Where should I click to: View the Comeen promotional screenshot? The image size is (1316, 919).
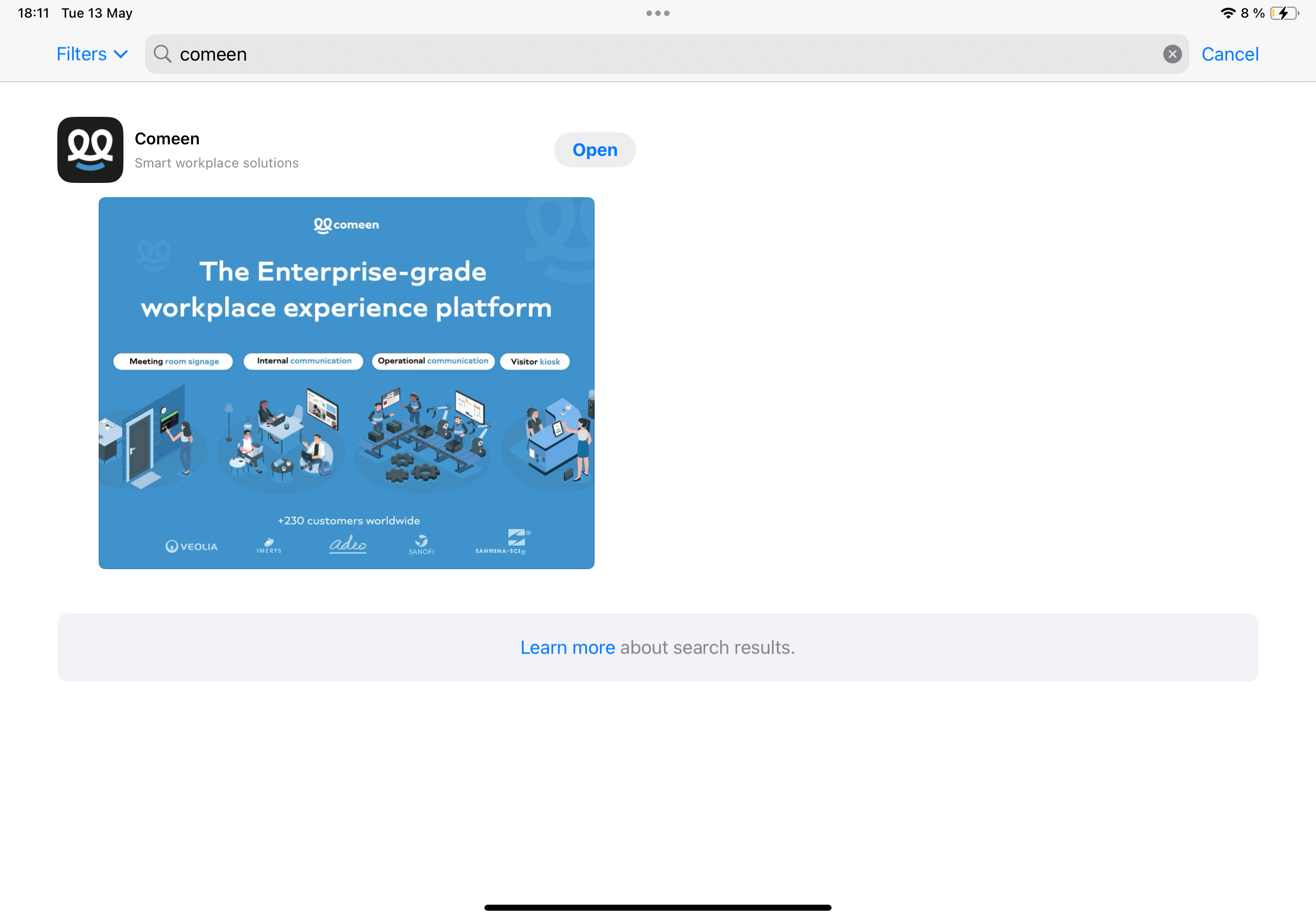click(346, 383)
